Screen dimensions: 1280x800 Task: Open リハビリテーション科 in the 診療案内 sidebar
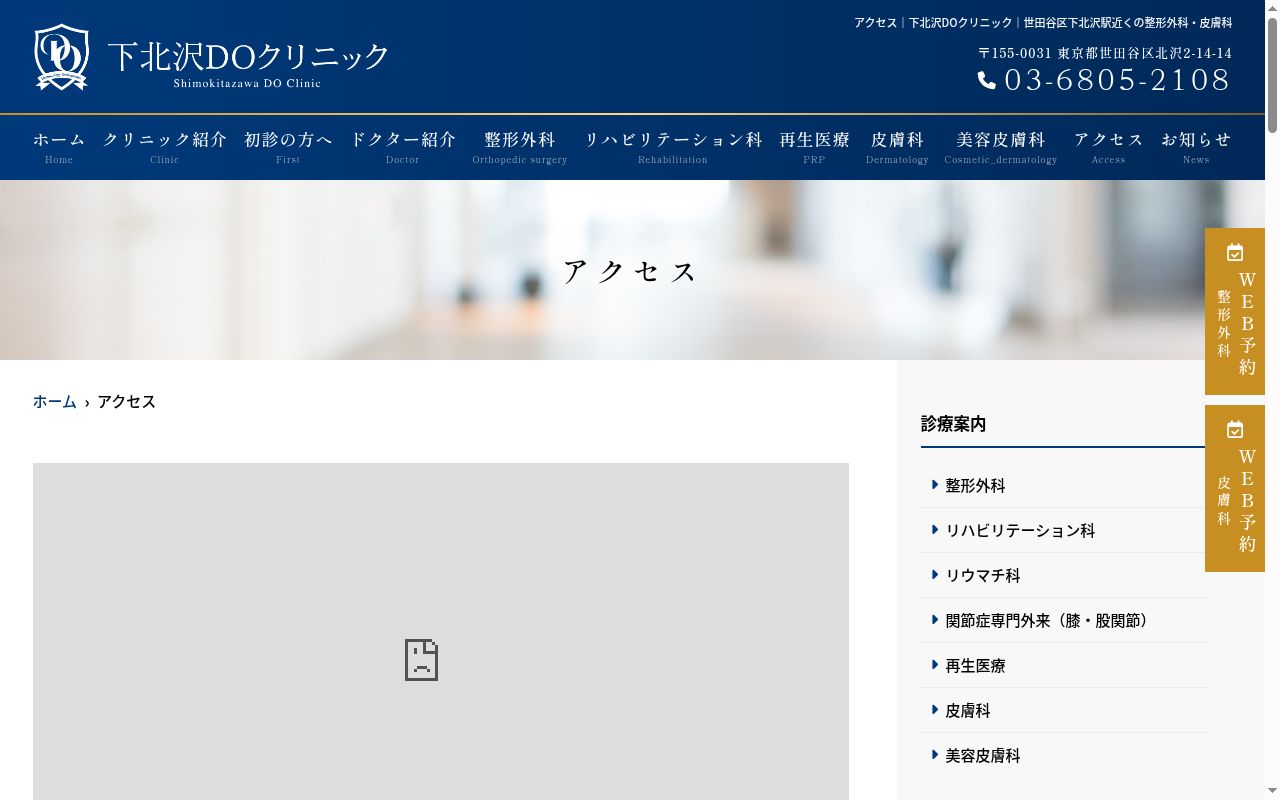pyautogui.click(x=1020, y=530)
